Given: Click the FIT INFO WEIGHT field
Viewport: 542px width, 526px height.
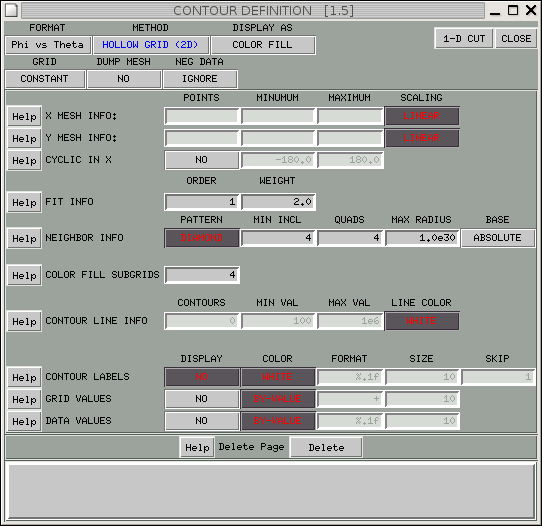Looking at the screenshot, I should point(278,202).
